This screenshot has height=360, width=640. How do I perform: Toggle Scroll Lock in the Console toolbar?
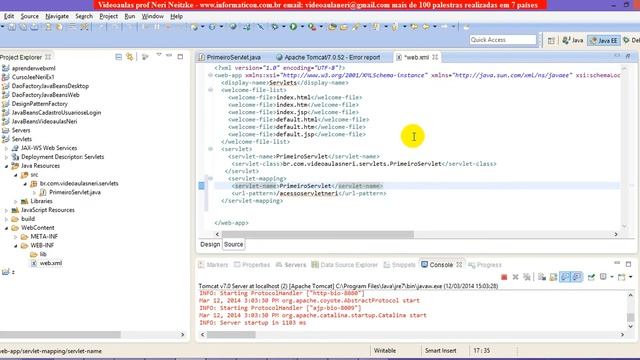553,277
